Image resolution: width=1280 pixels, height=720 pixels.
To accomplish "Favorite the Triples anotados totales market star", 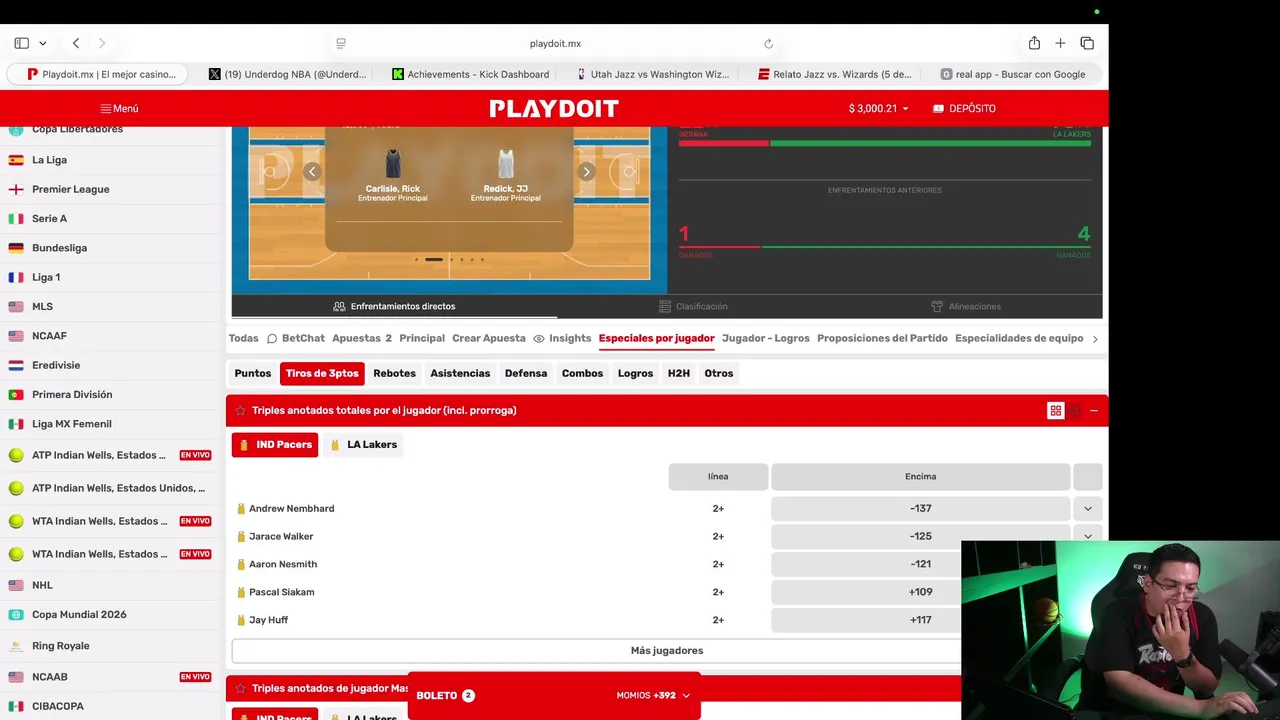I will click(240, 410).
